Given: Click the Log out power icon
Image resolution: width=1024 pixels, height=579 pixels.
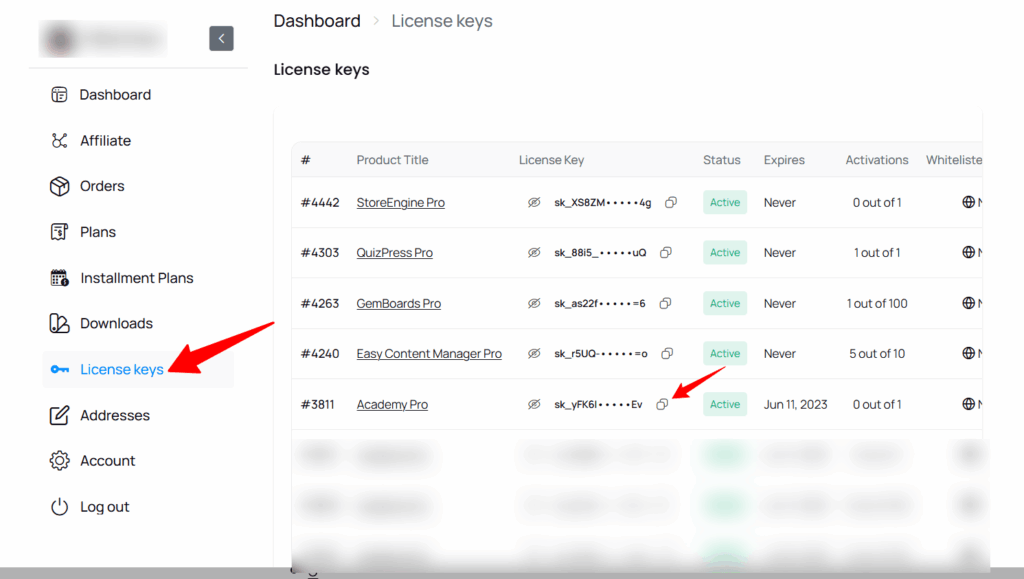Looking at the screenshot, I should (x=59, y=507).
